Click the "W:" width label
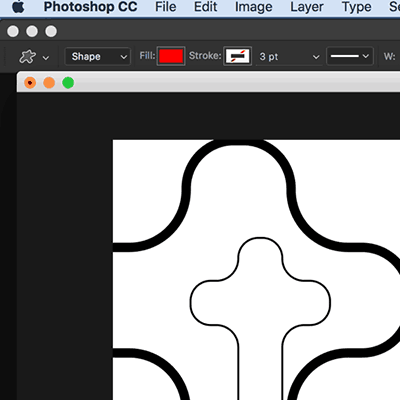Image resolution: width=400 pixels, height=400 pixels. 389,56
